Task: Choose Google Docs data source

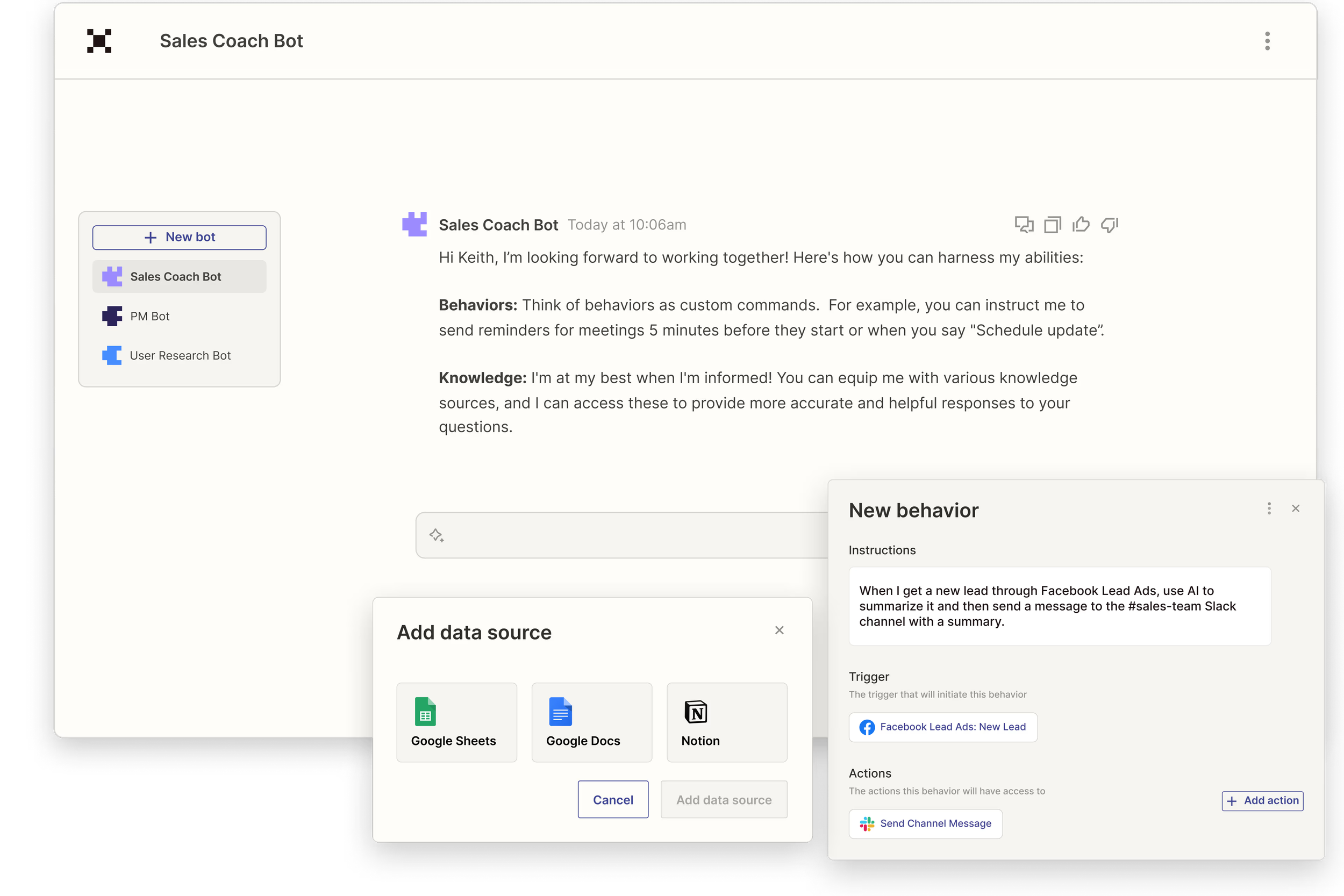Action: [591, 722]
